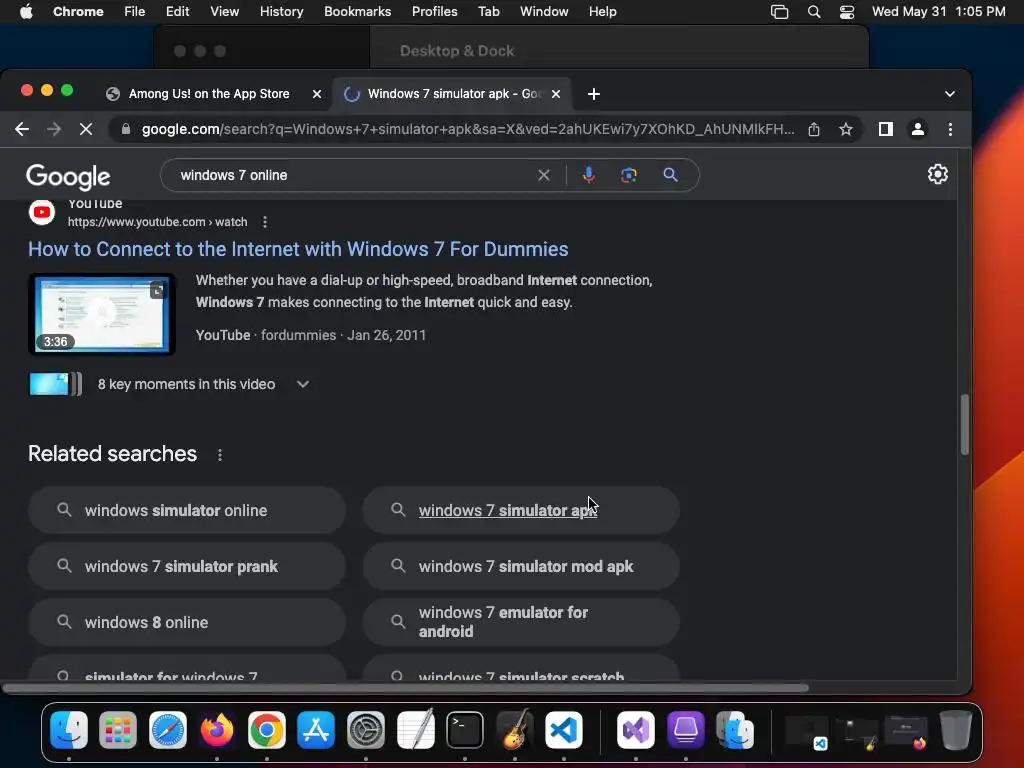Click the Google search magnifier button

tap(670, 175)
